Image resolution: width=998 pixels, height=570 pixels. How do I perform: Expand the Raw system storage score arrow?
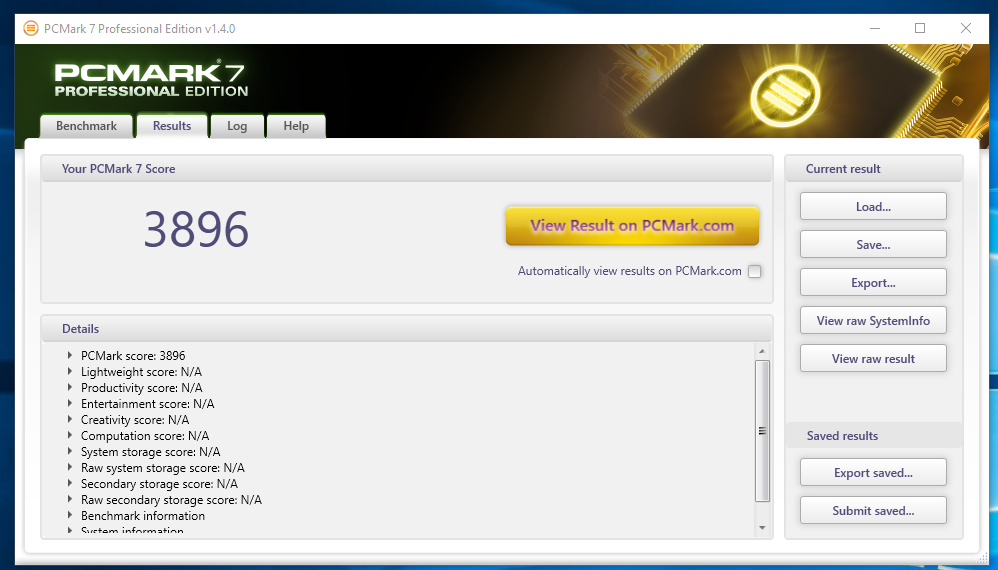[70, 468]
